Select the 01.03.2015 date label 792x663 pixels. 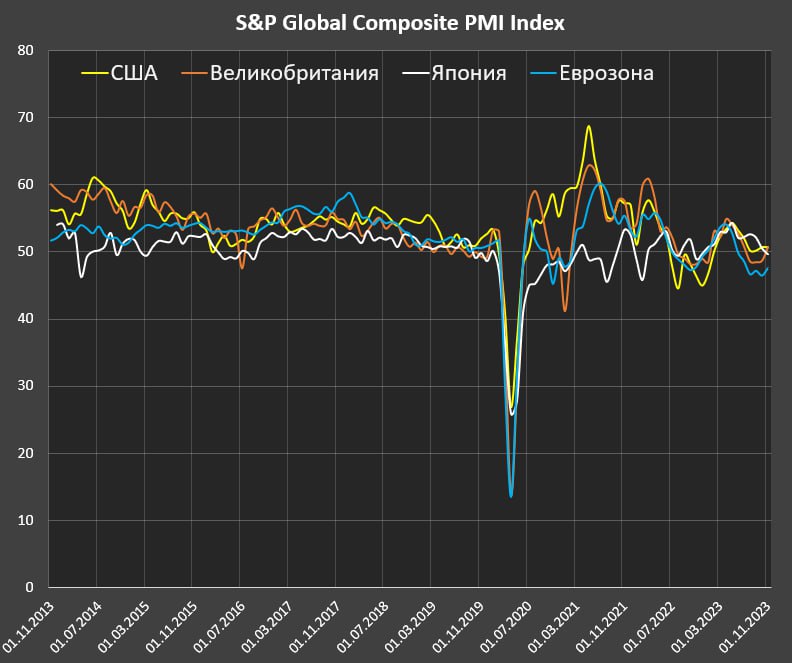(126, 622)
